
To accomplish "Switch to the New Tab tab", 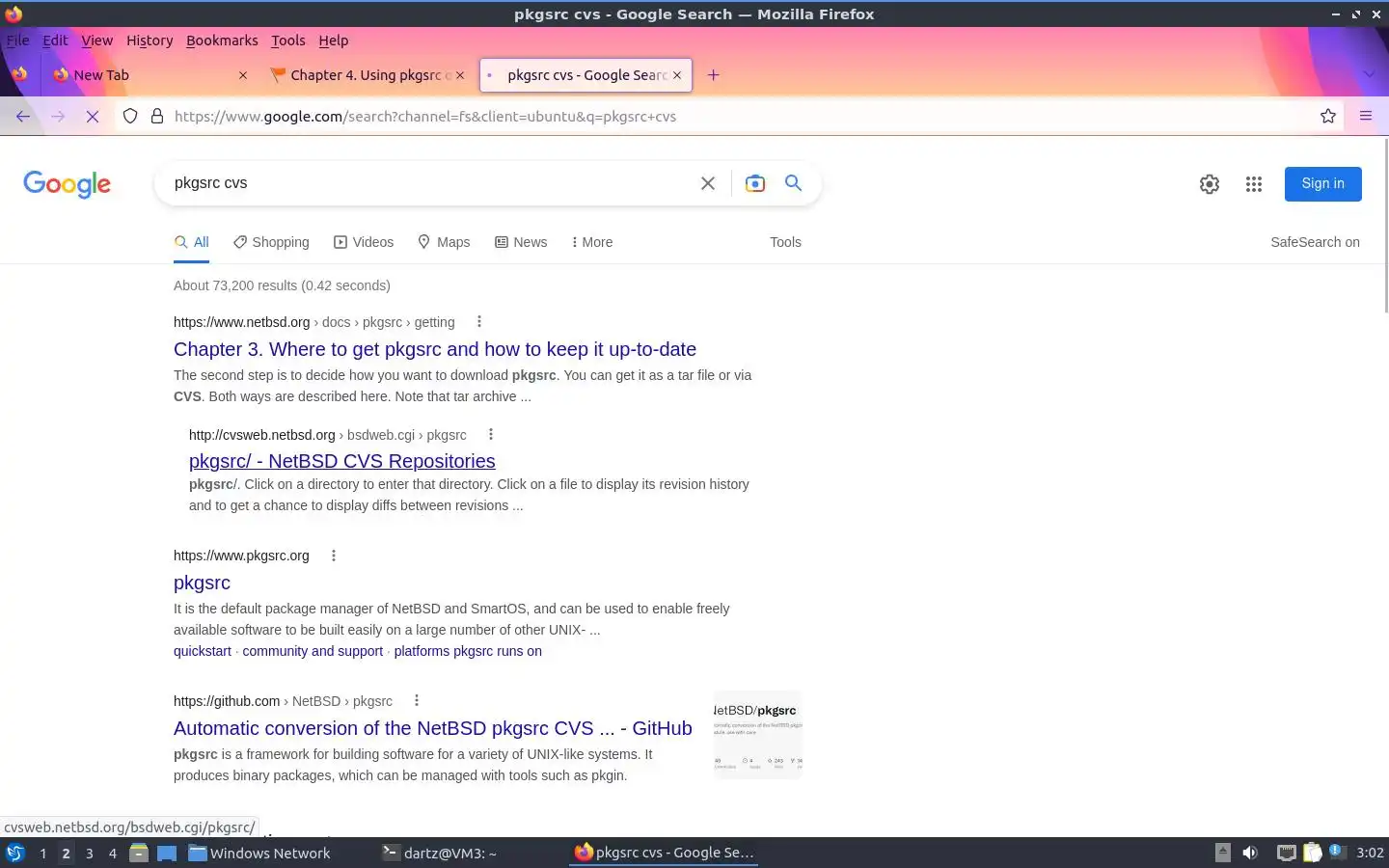I will [x=150, y=75].
